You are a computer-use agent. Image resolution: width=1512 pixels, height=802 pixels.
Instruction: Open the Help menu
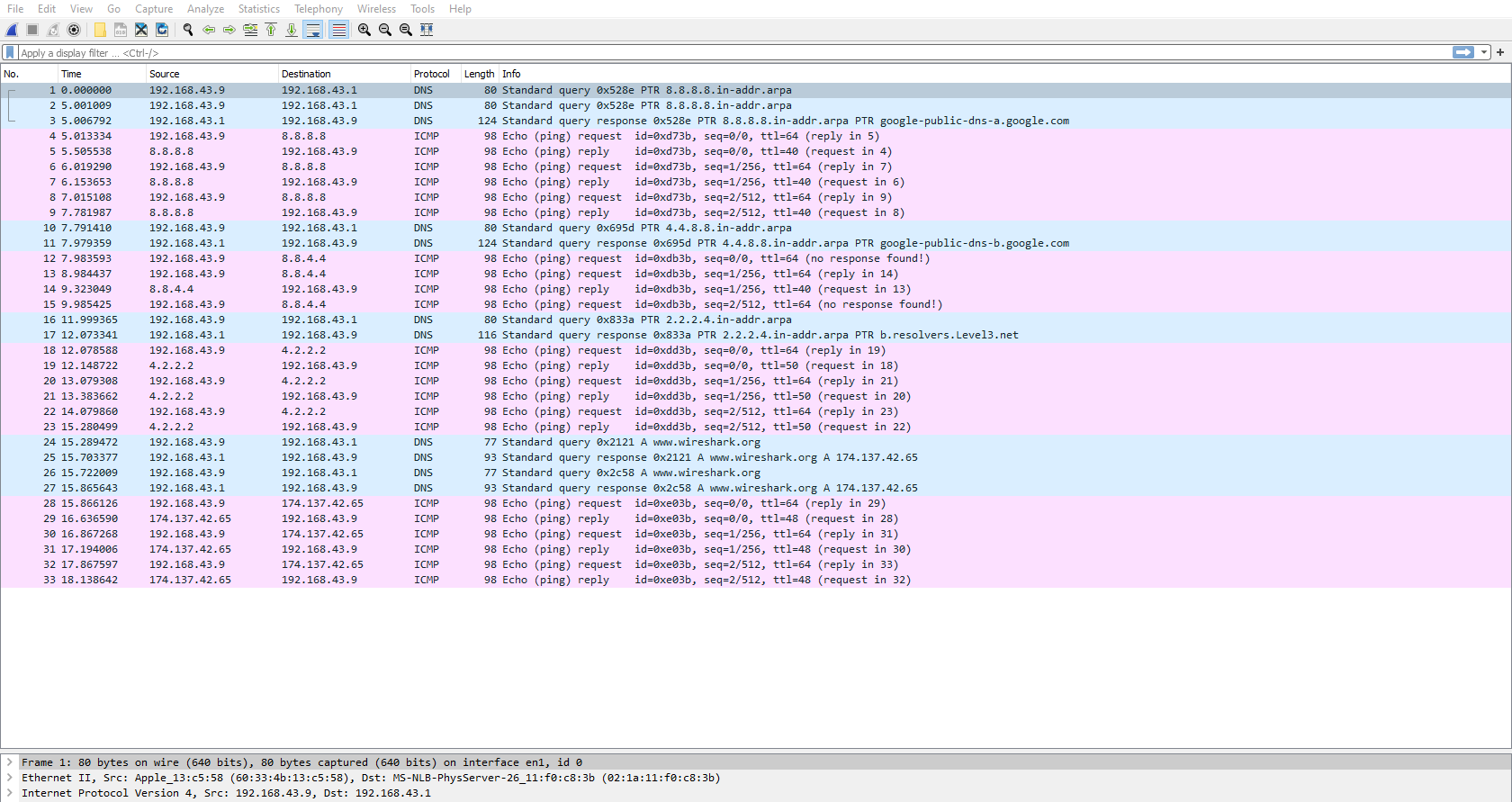tap(460, 9)
